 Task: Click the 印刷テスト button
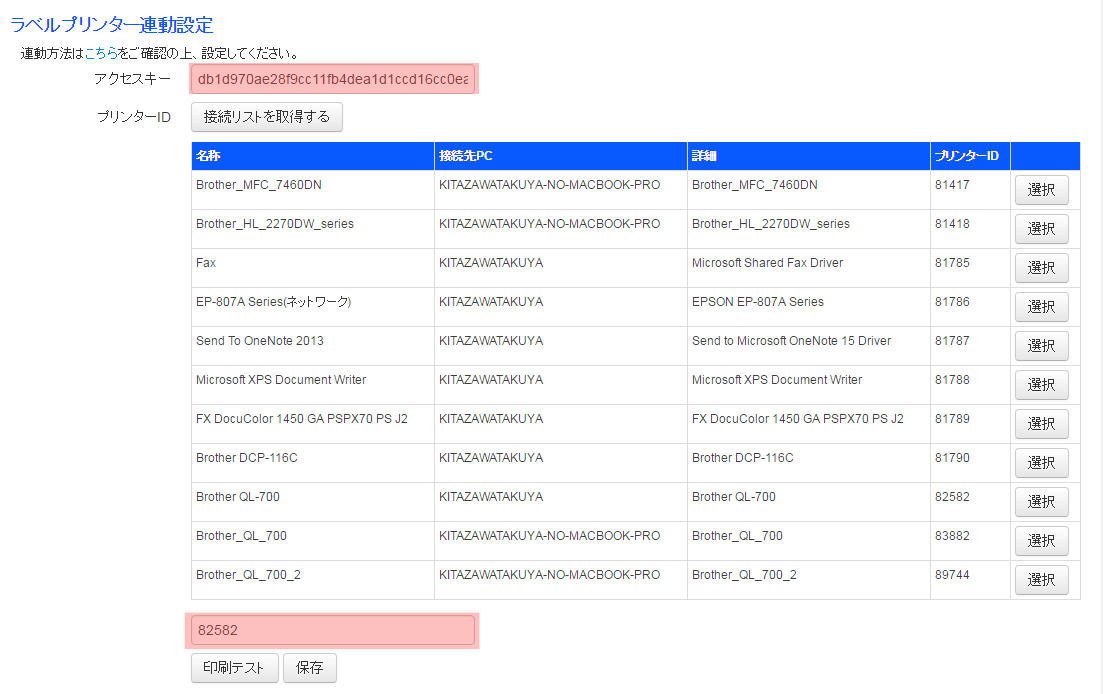tap(234, 668)
